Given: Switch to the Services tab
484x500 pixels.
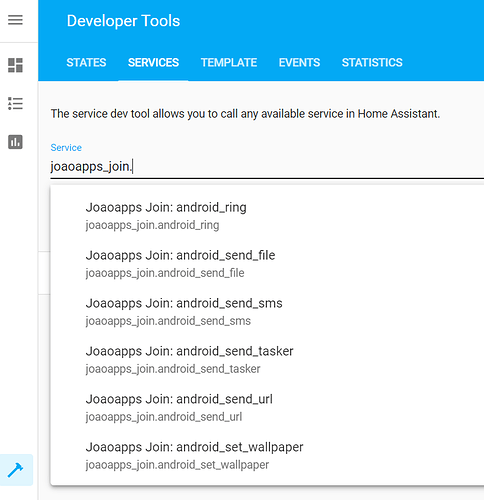Looking at the screenshot, I should pos(154,63).
